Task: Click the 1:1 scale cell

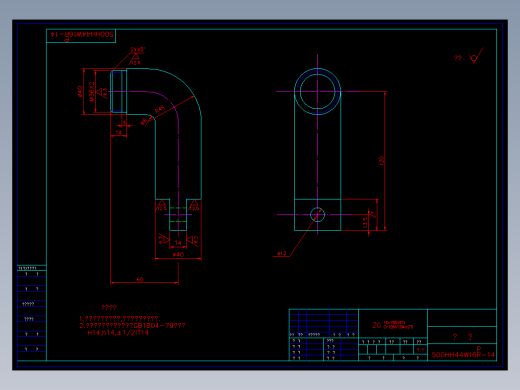Action: pyautogui.click(x=420, y=349)
